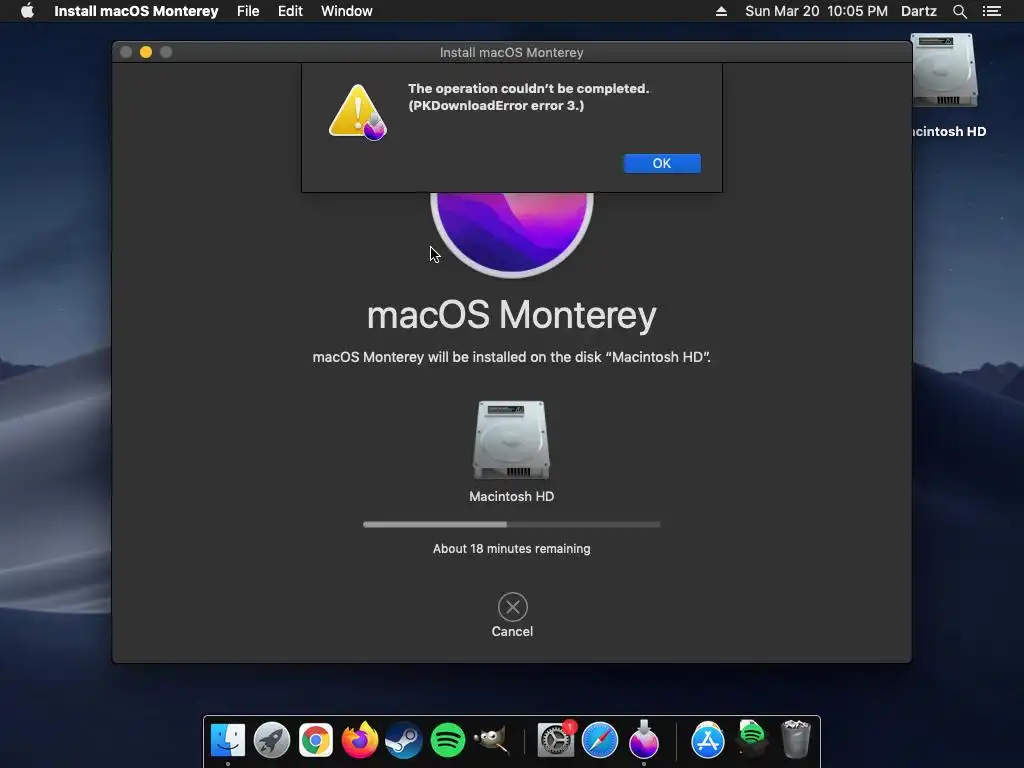The image size is (1024, 768).
Task: Launch Steam from the Dock
Action: pos(404,740)
